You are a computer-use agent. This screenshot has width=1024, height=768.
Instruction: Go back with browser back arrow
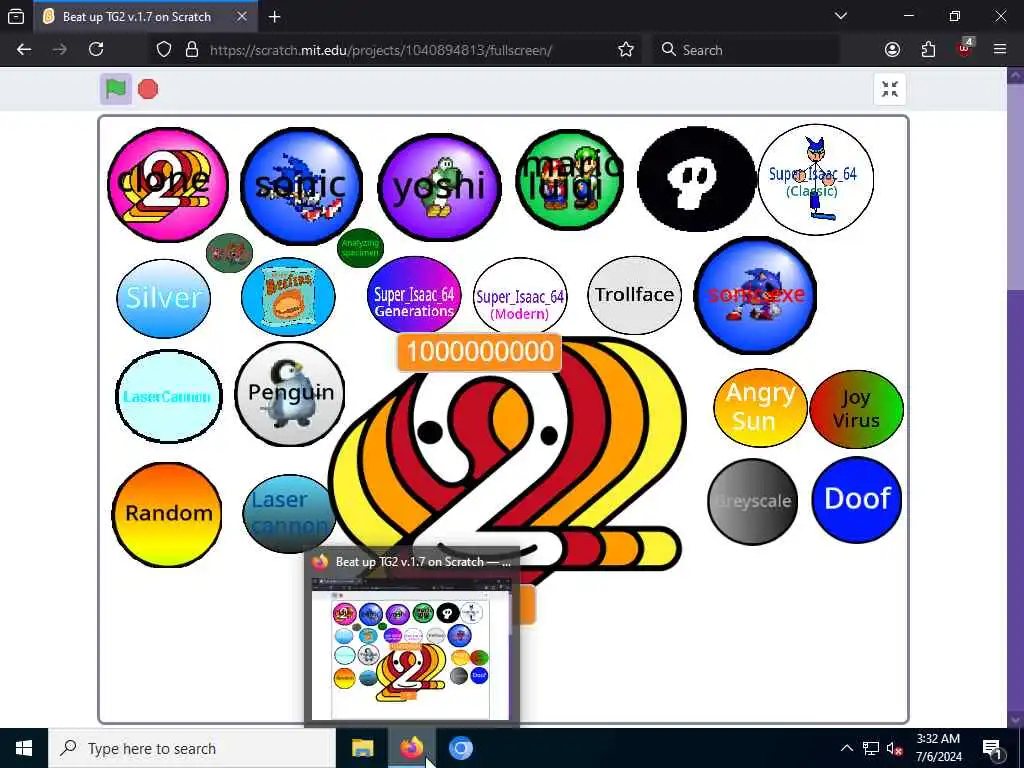[x=24, y=50]
